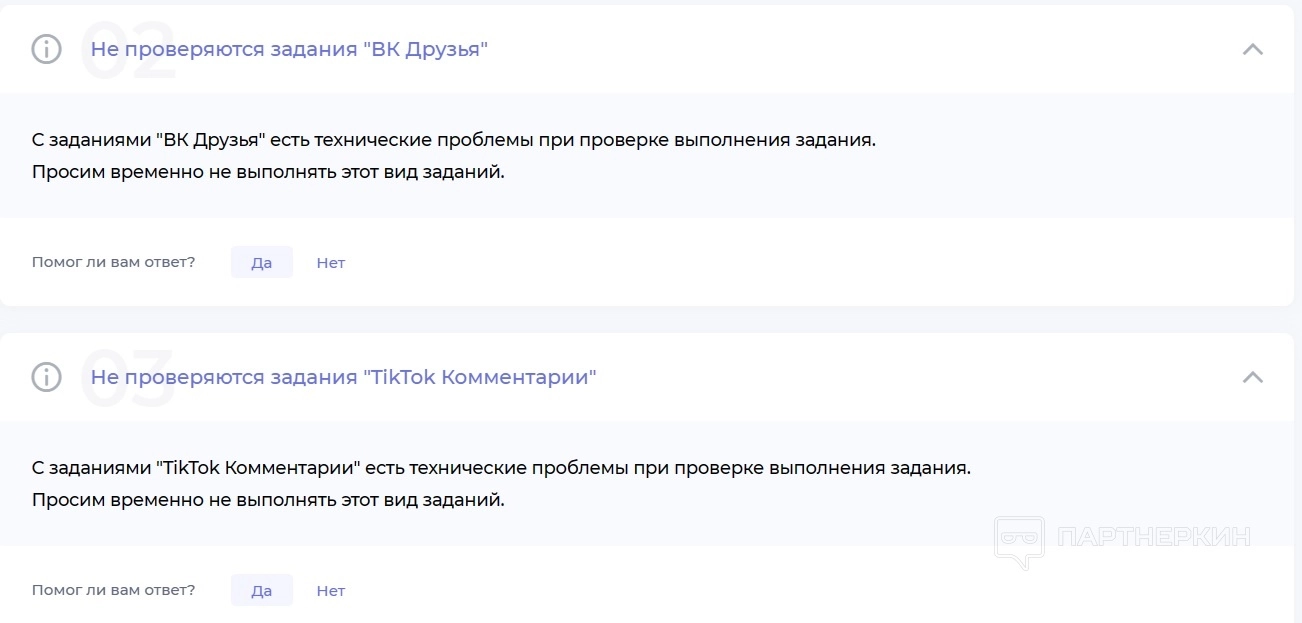The image size is (1302, 623).
Task: Click "Просим временно не выполнять" line in TikTok section
Action: coord(268,499)
